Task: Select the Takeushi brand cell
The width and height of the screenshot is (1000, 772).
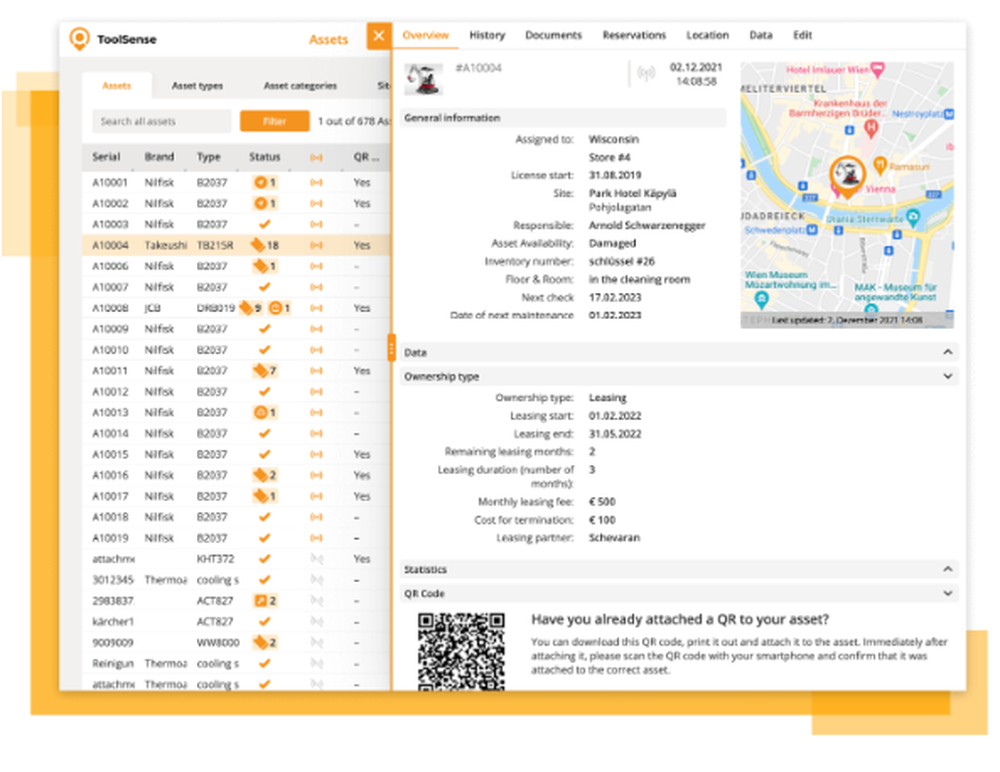Action: (x=166, y=245)
